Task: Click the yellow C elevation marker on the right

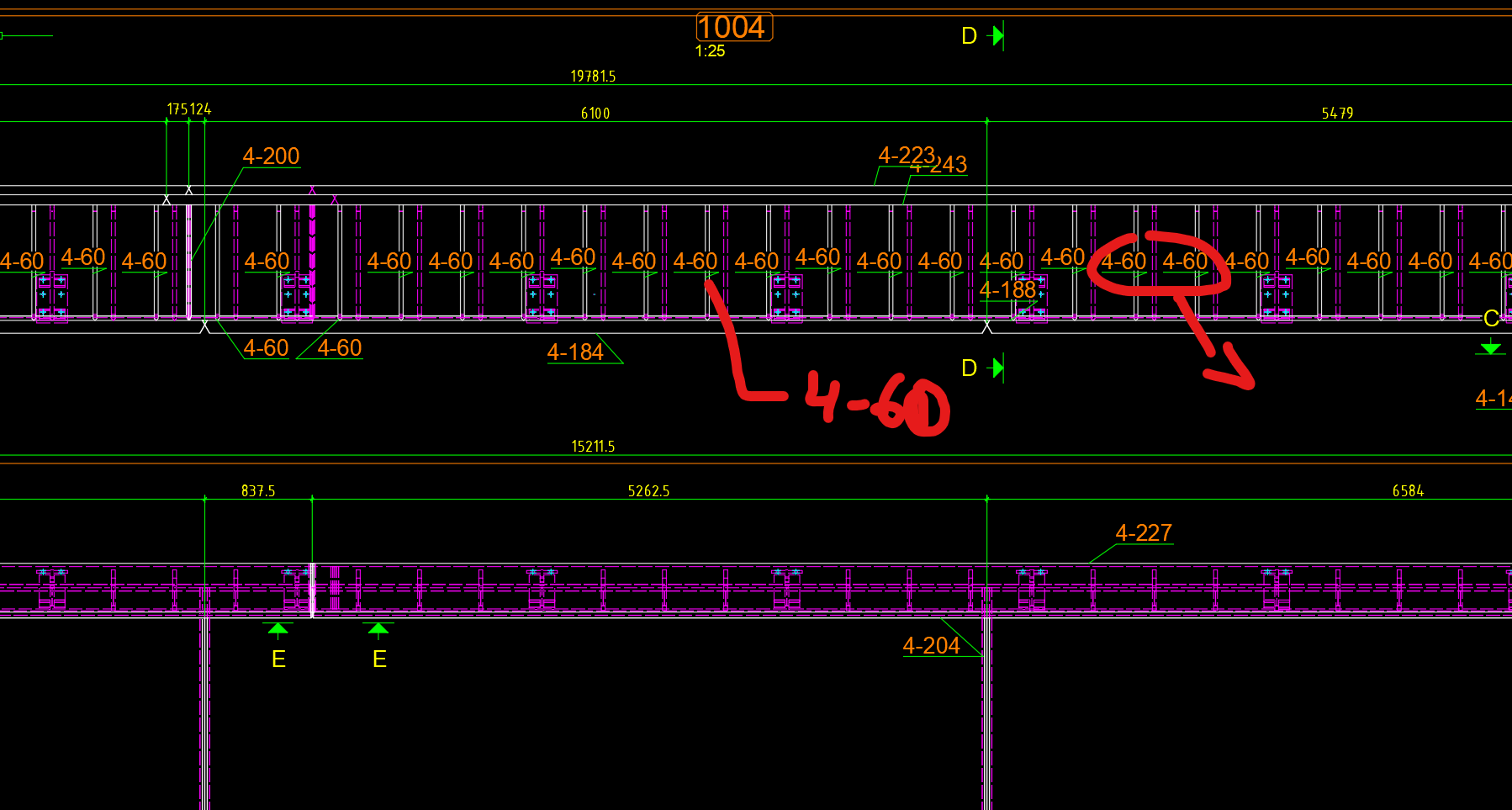Action: click(x=1492, y=320)
